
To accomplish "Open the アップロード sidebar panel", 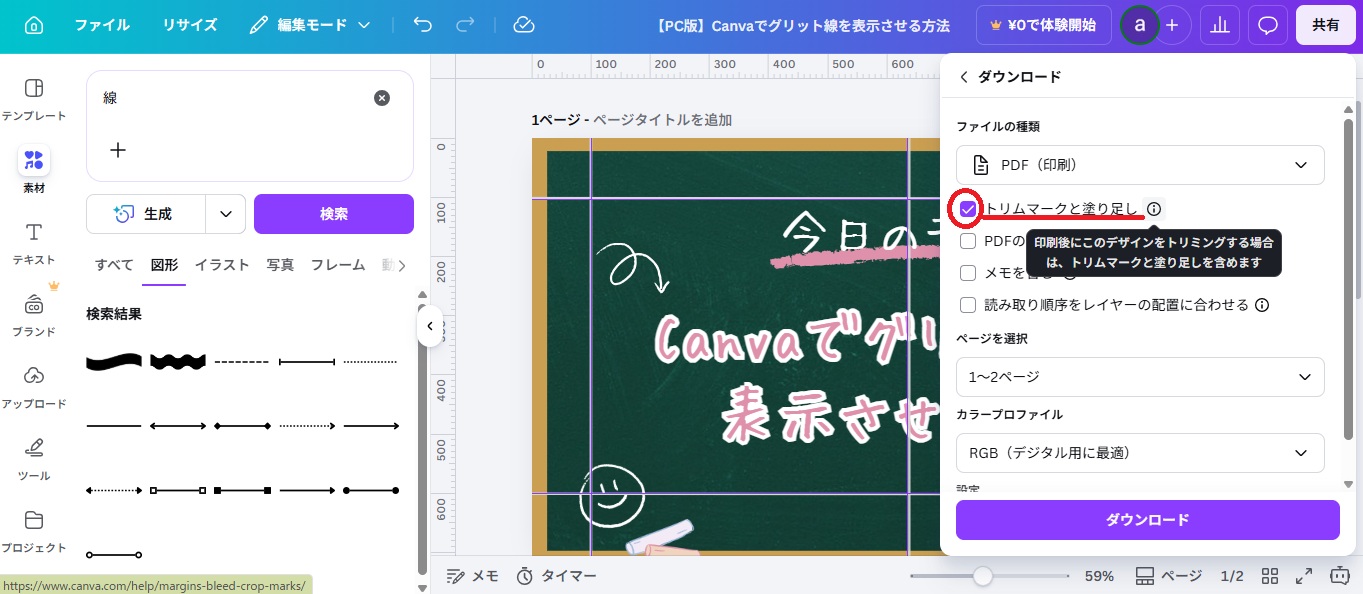I will coord(34,386).
